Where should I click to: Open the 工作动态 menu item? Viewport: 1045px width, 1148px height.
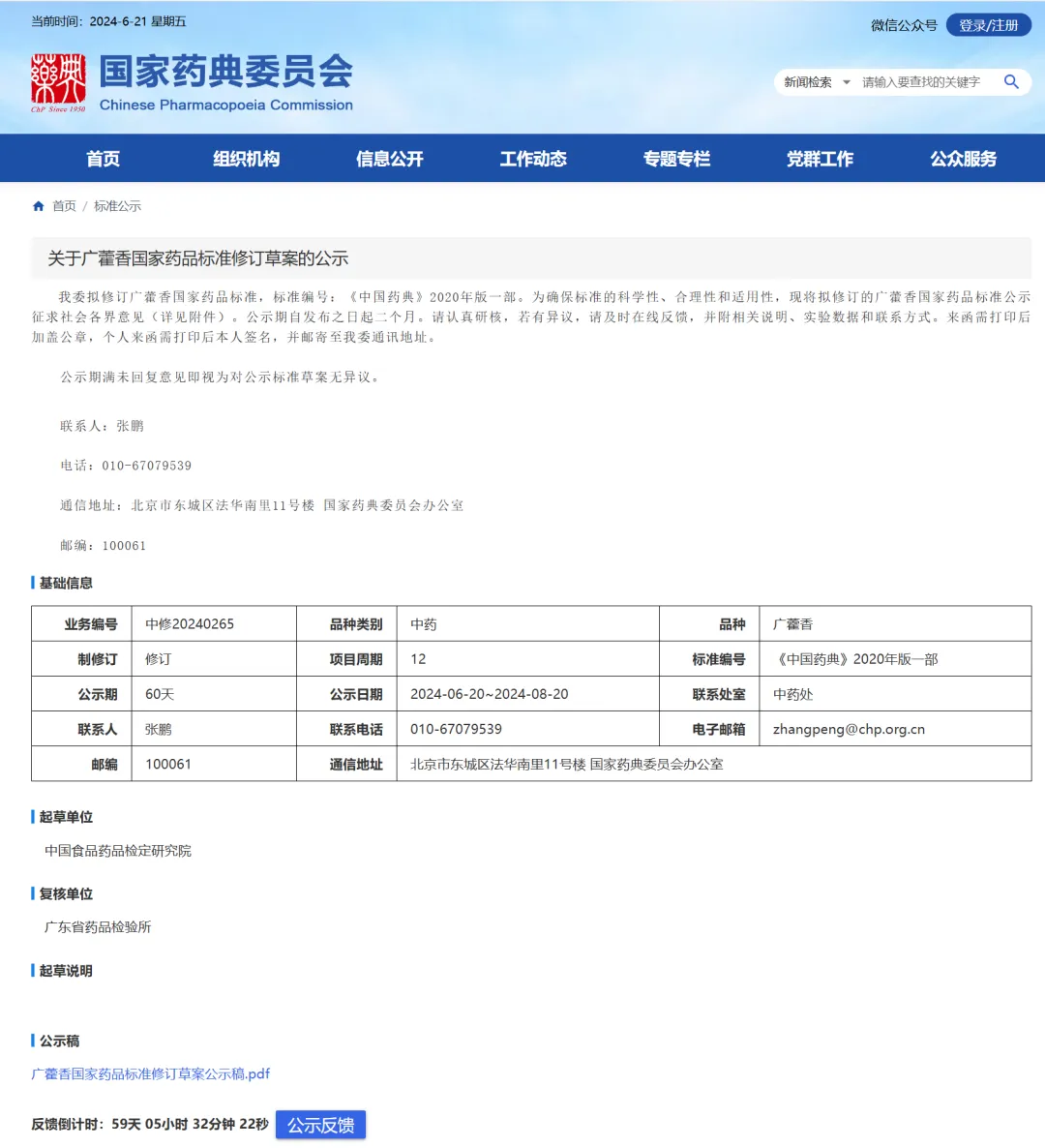(x=533, y=159)
